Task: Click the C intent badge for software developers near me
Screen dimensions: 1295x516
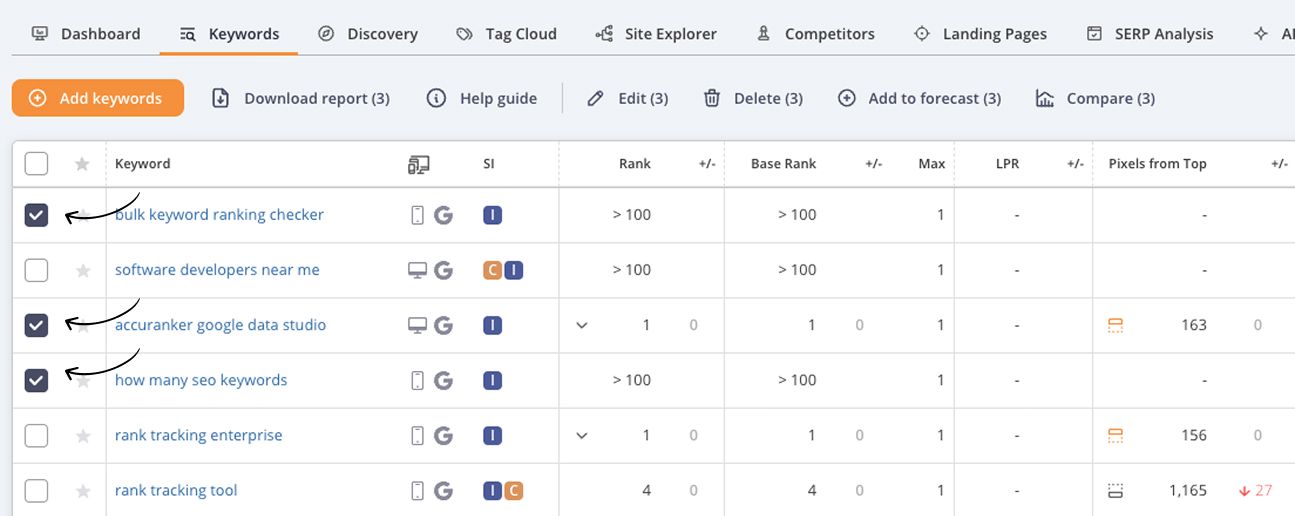Action: point(492,270)
